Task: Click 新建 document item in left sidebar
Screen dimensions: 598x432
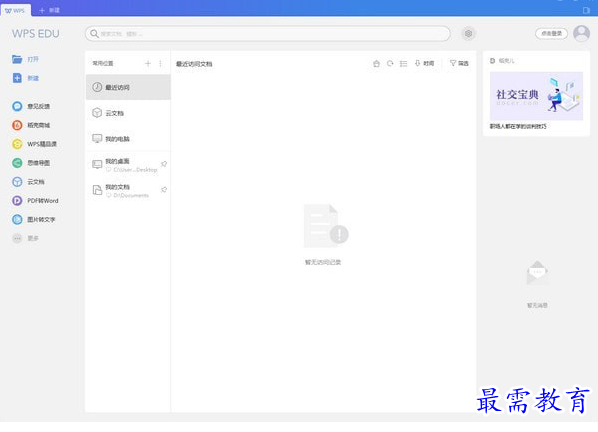Action: [x=26, y=78]
